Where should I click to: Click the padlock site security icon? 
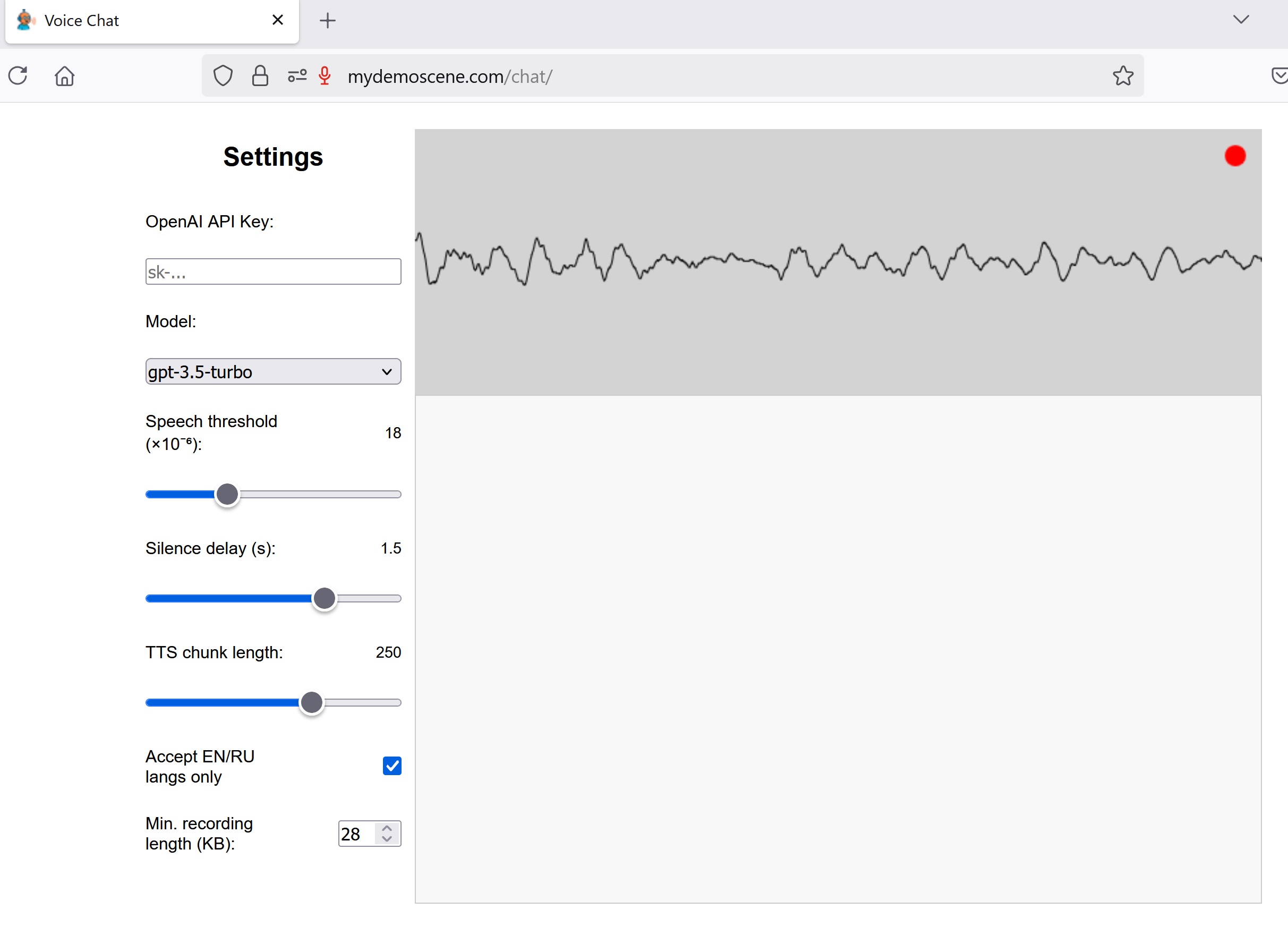[260, 75]
